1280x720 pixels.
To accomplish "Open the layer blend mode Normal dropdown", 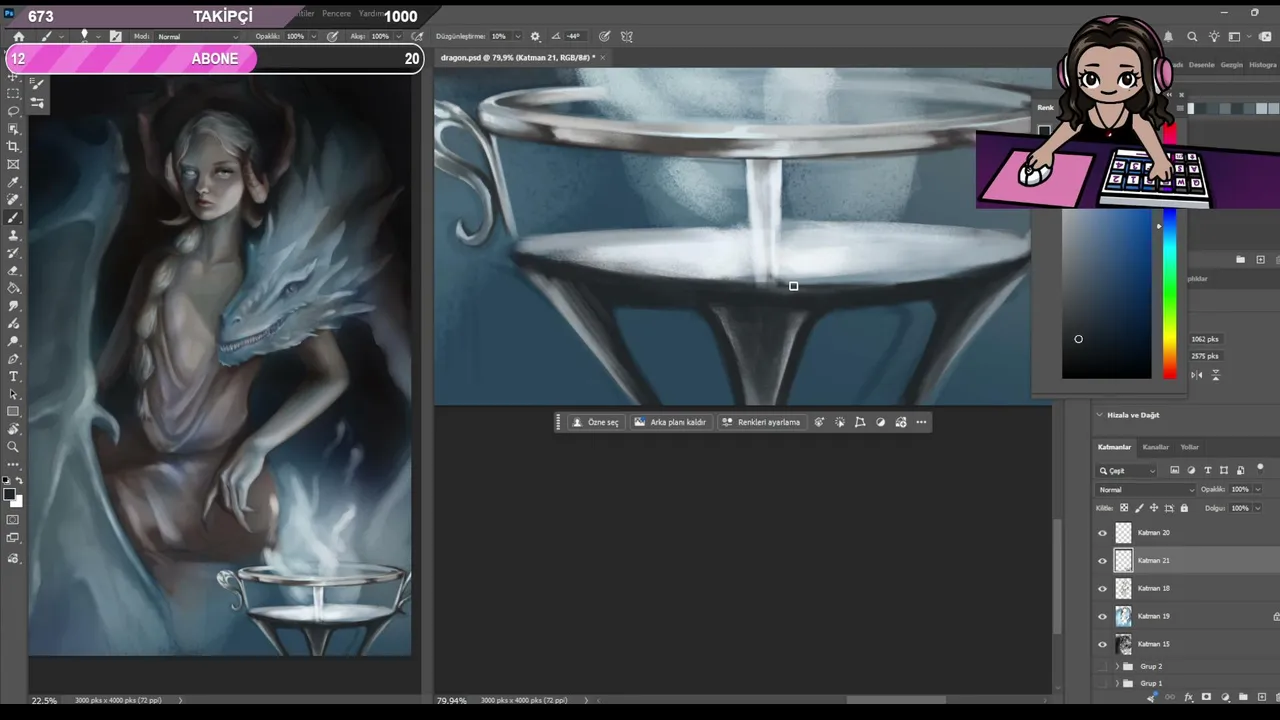I will 1146,490.
